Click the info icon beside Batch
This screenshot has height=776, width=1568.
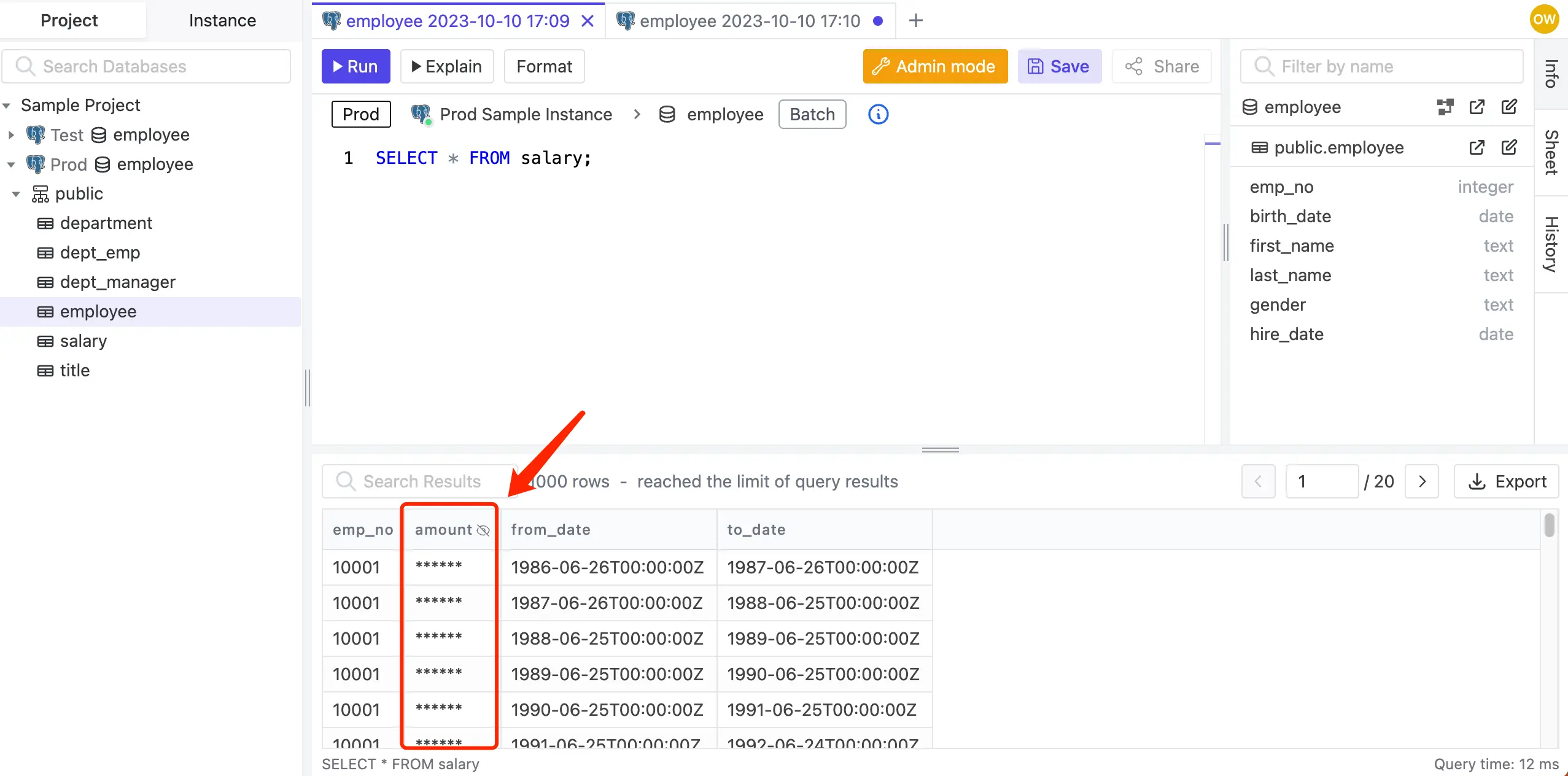(877, 114)
